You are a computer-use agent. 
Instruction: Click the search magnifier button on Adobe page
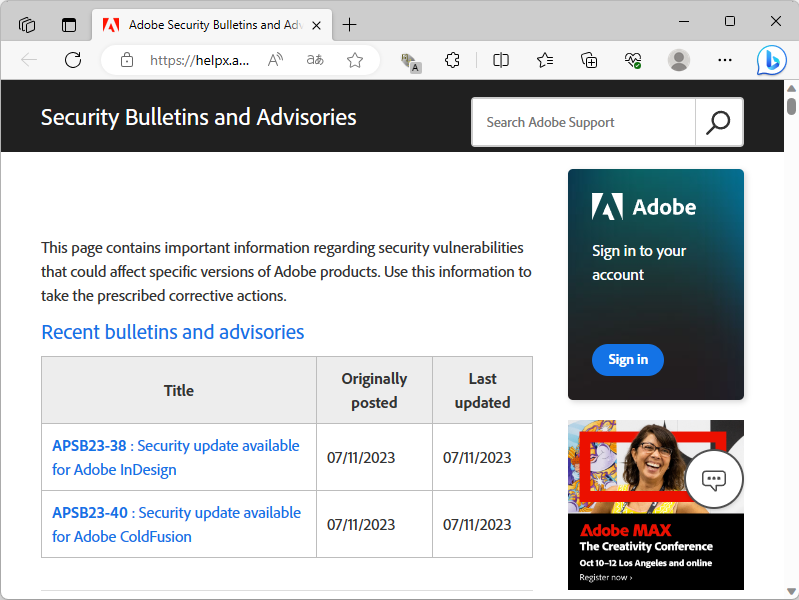click(x=719, y=122)
